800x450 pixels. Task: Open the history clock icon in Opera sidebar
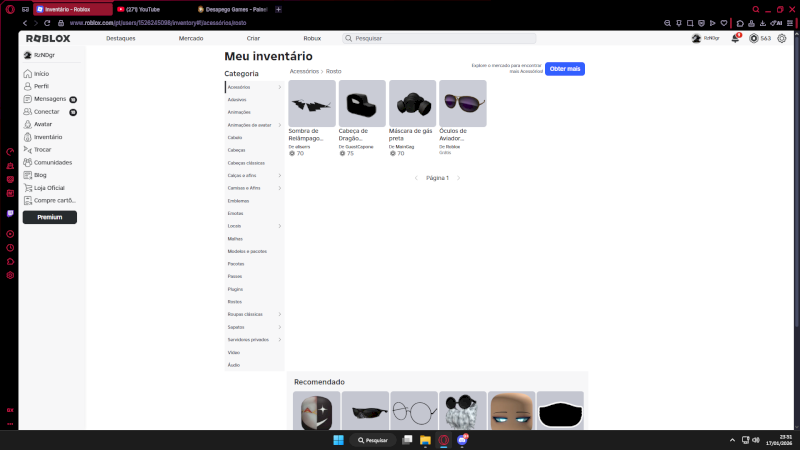point(10,247)
